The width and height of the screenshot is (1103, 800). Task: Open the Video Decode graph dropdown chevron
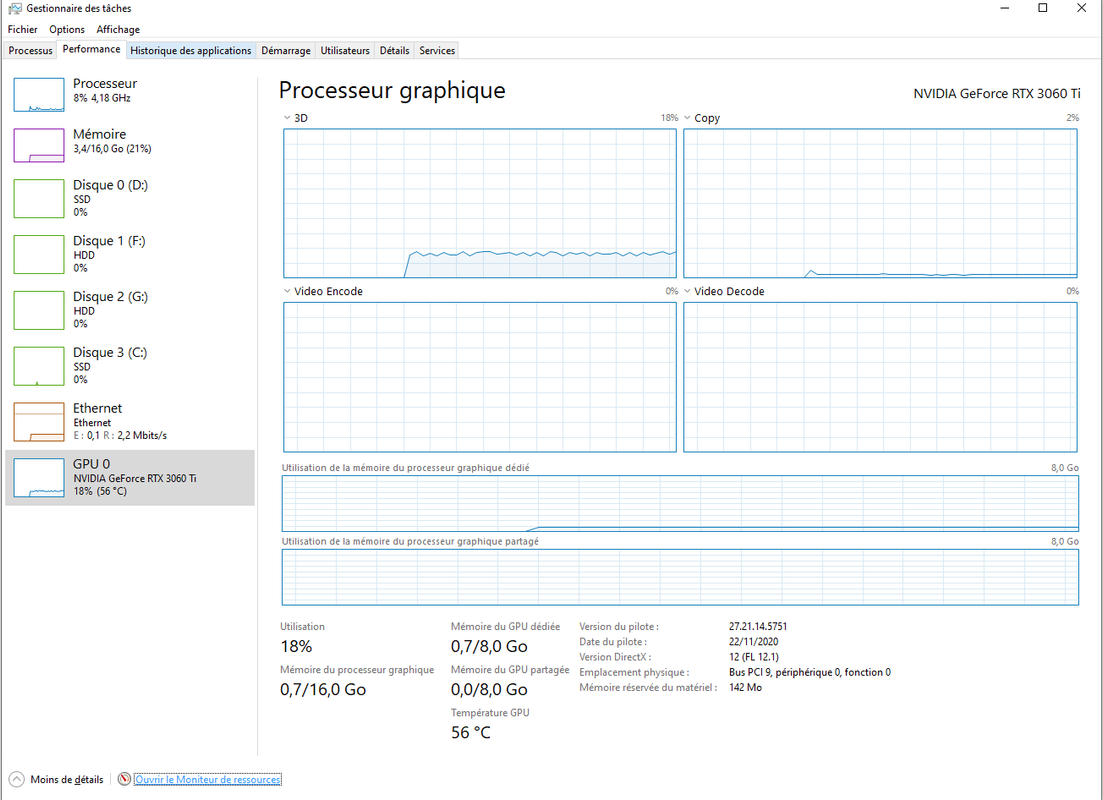(687, 291)
